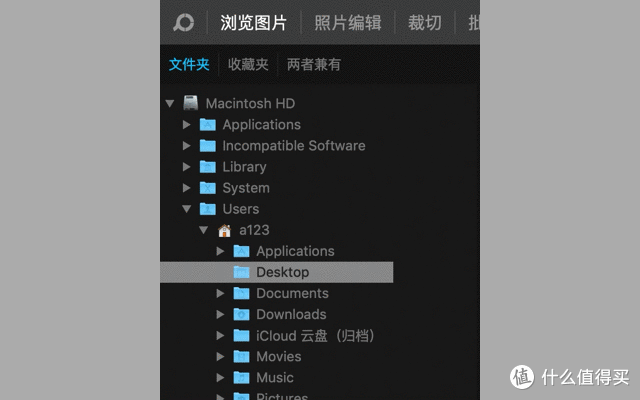Select the Macintosh HD label
Viewport: 640px width, 400px height.
point(250,103)
